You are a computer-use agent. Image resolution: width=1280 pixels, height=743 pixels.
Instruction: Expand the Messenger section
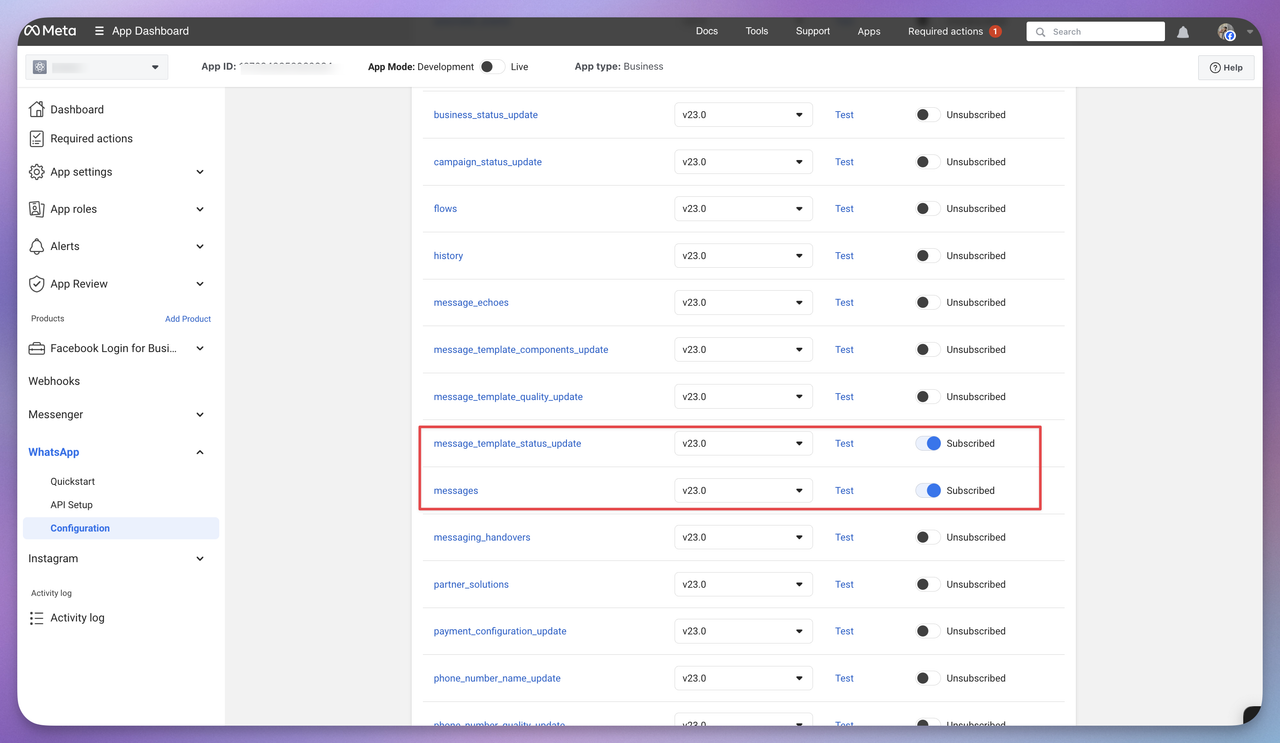200,415
